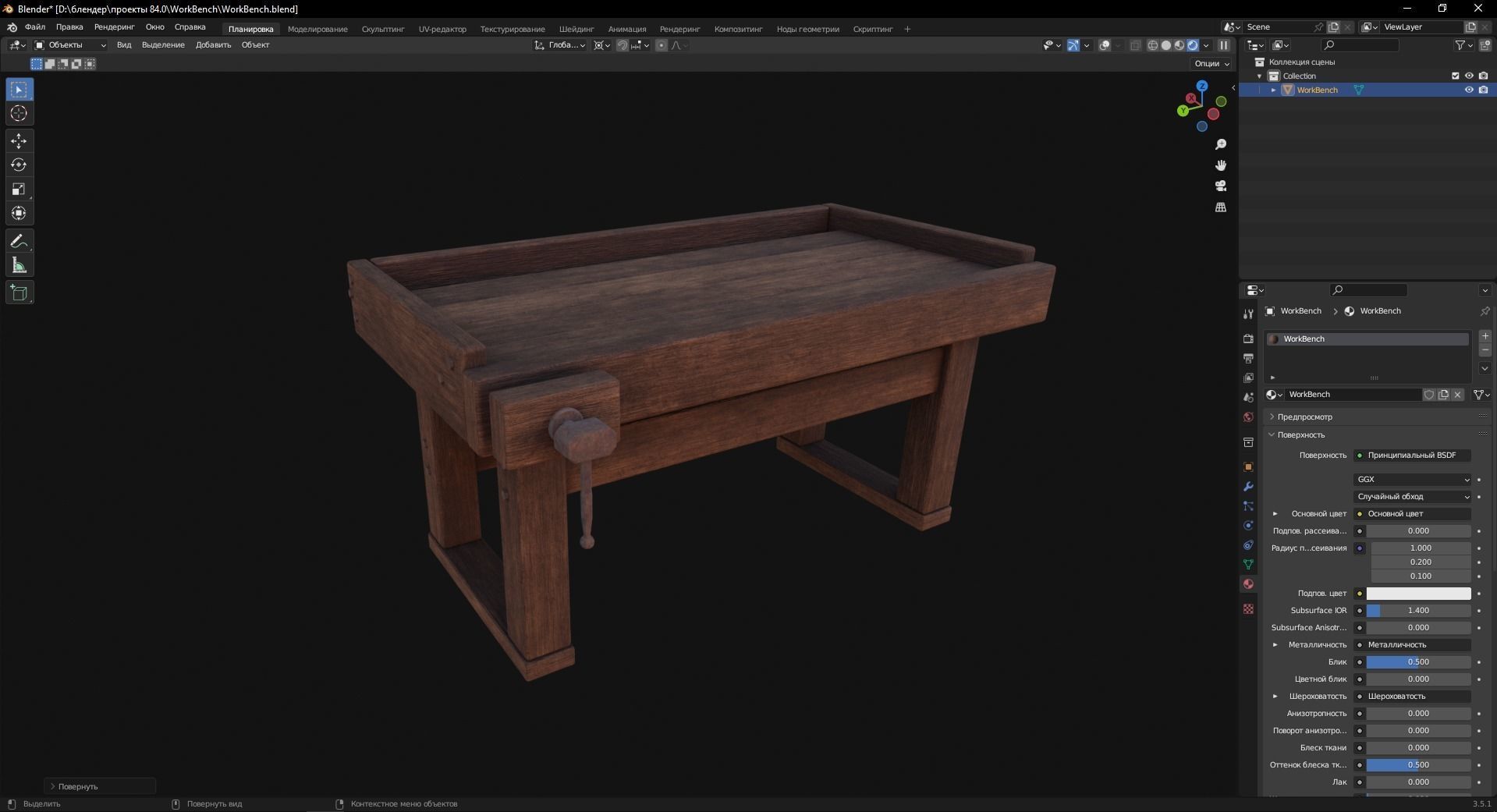Hide WorkBench object in viewport

click(1470, 90)
